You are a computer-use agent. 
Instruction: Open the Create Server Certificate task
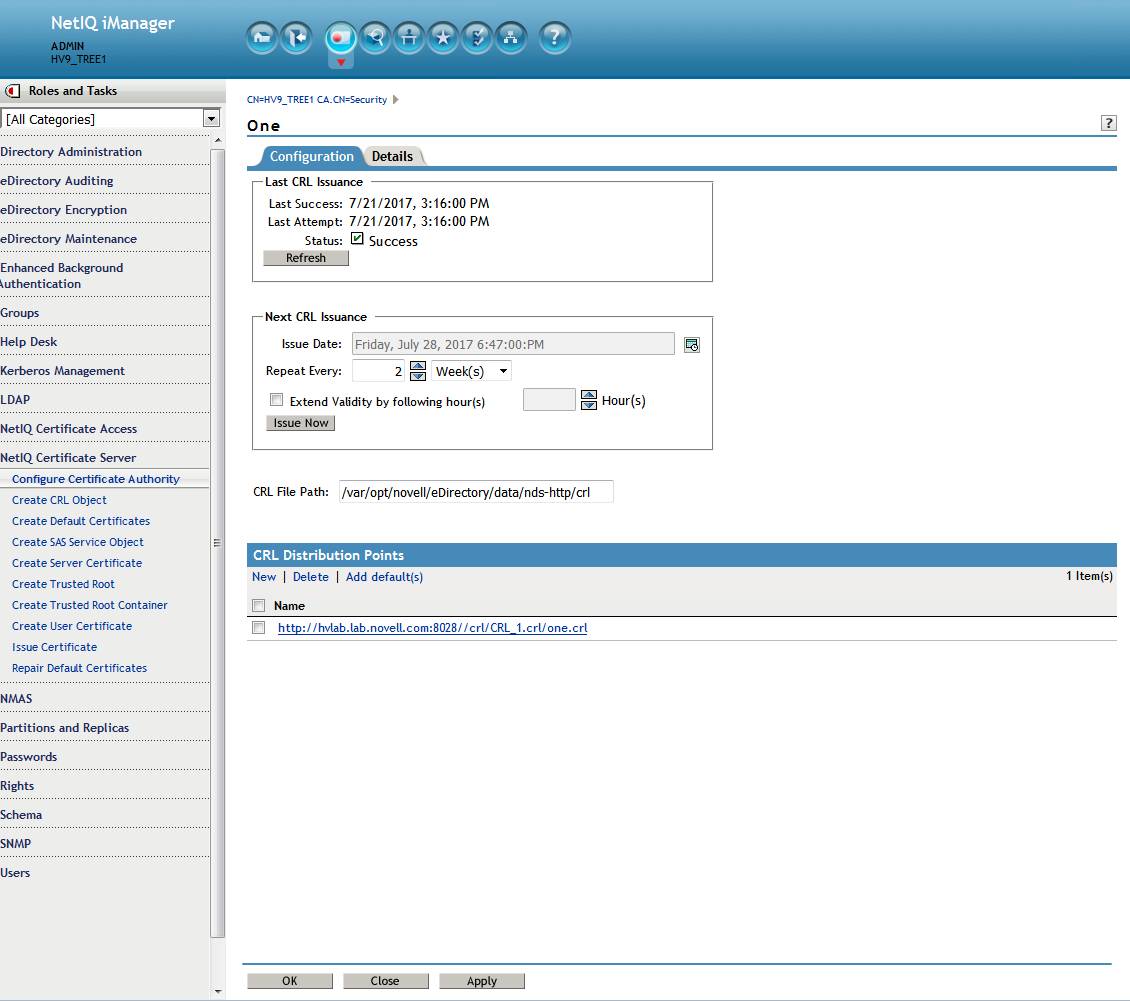(77, 563)
